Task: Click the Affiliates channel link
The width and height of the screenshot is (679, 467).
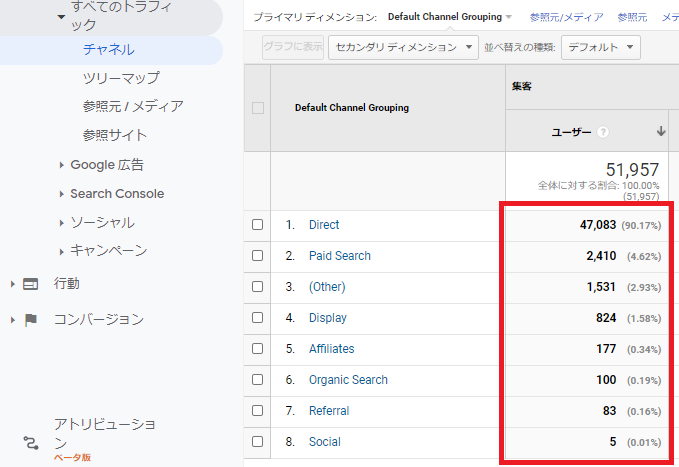Action: 331,349
